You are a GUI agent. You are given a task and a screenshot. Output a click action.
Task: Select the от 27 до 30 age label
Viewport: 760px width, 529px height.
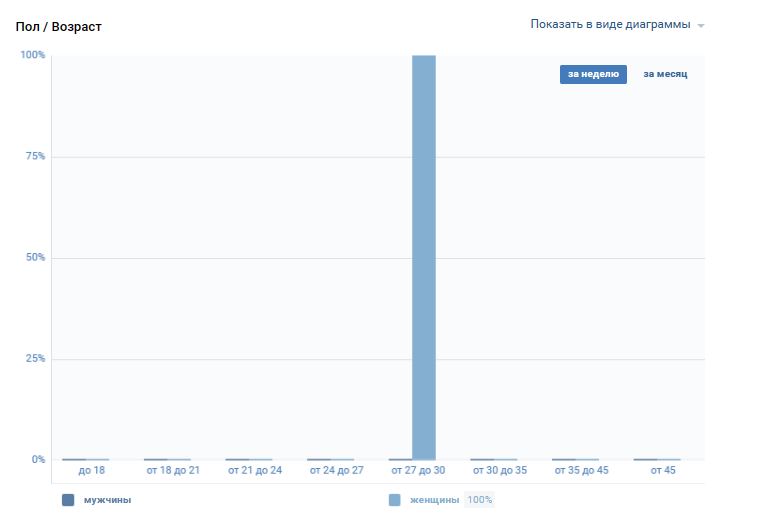coord(418,470)
